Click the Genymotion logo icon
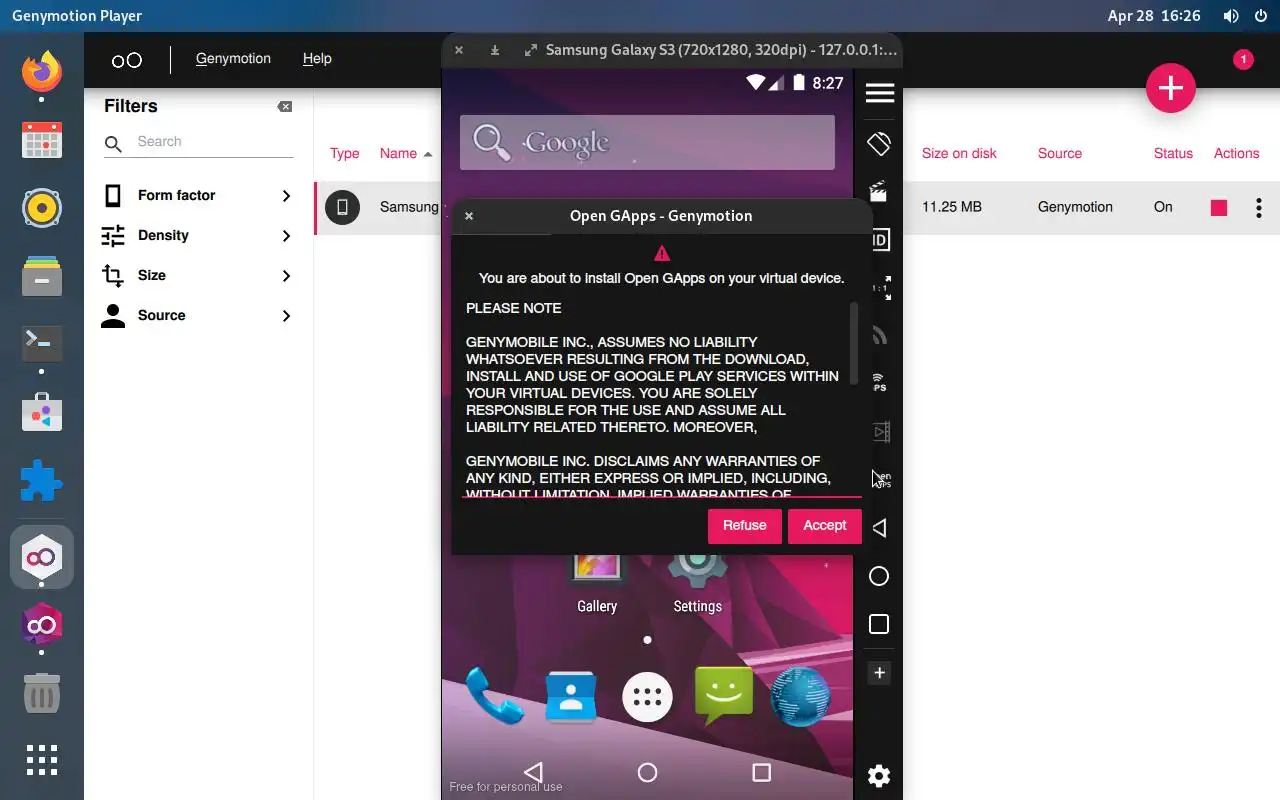1280x800 pixels. pyautogui.click(x=127, y=60)
